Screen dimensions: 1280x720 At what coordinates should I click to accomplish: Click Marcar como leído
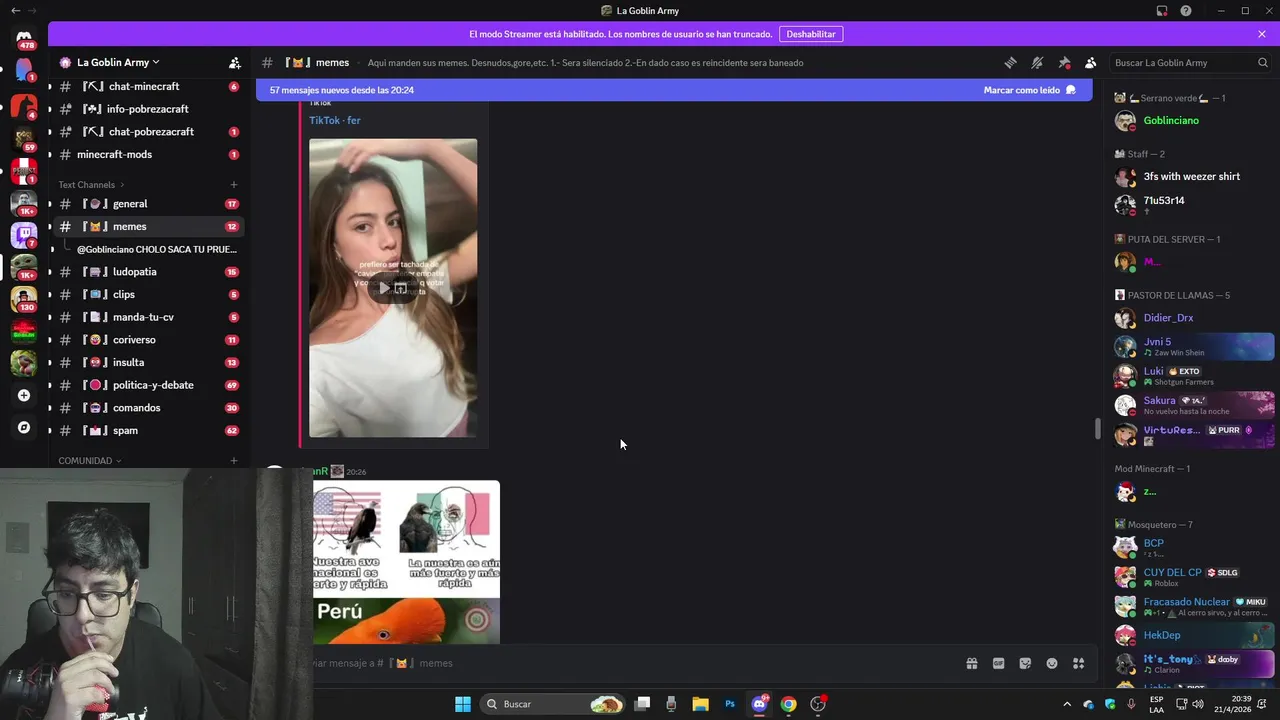click(1029, 90)
